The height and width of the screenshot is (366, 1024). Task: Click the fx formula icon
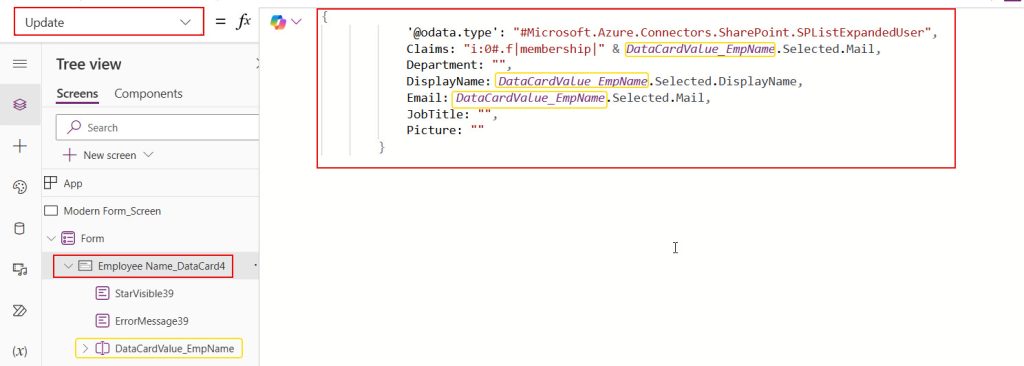(x=243, y=22)
